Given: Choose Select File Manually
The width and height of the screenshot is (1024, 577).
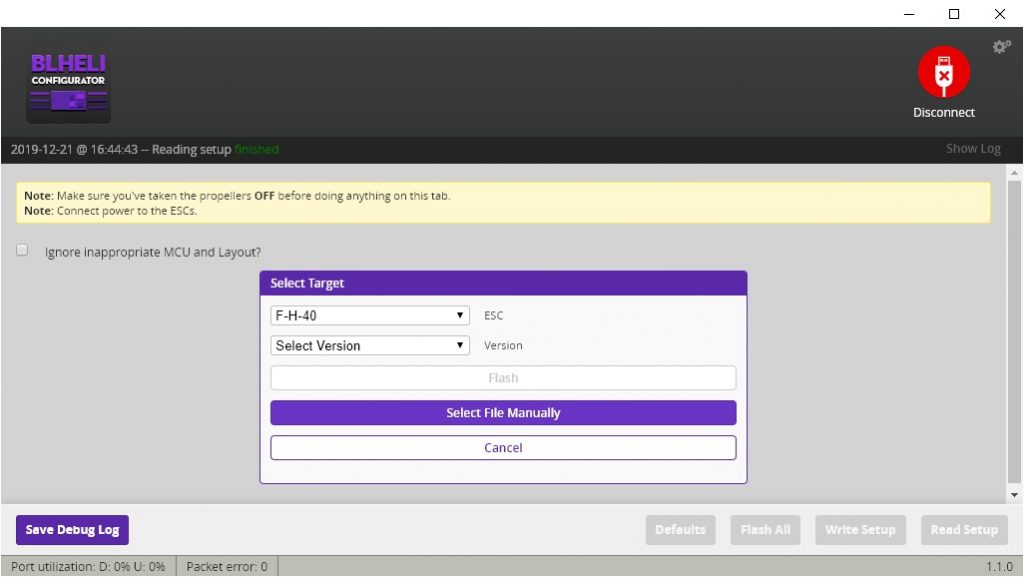Looking at the screenshot, I should pos(503,413).
